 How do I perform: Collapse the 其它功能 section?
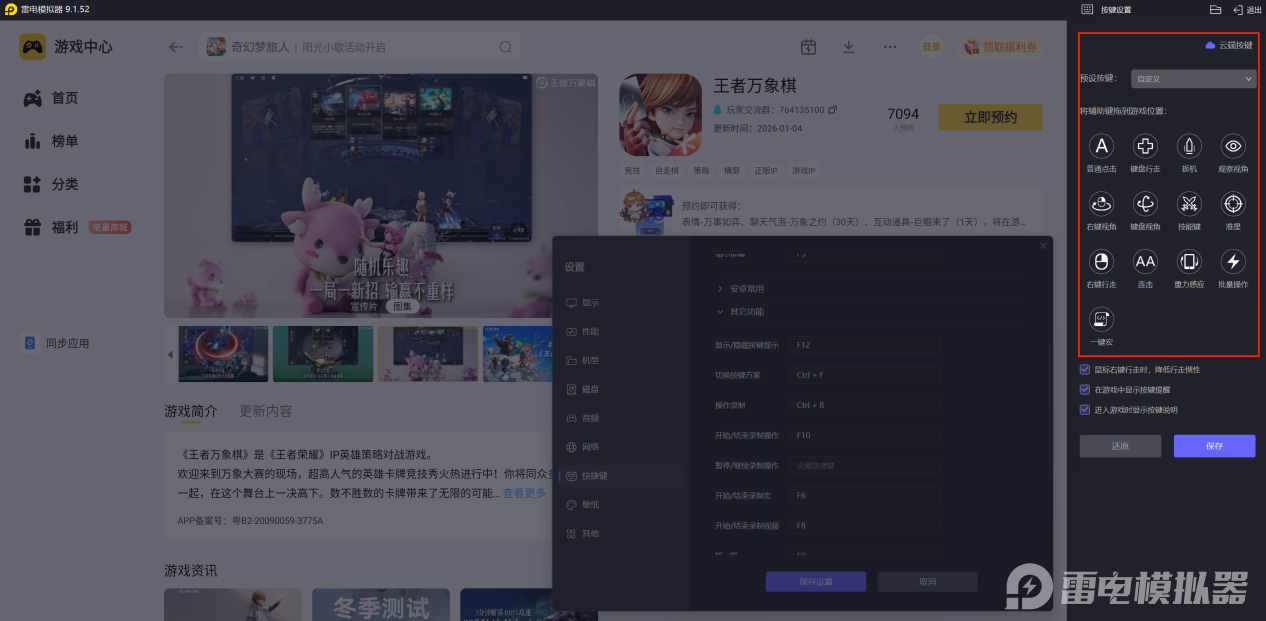(x=740, y=312)
